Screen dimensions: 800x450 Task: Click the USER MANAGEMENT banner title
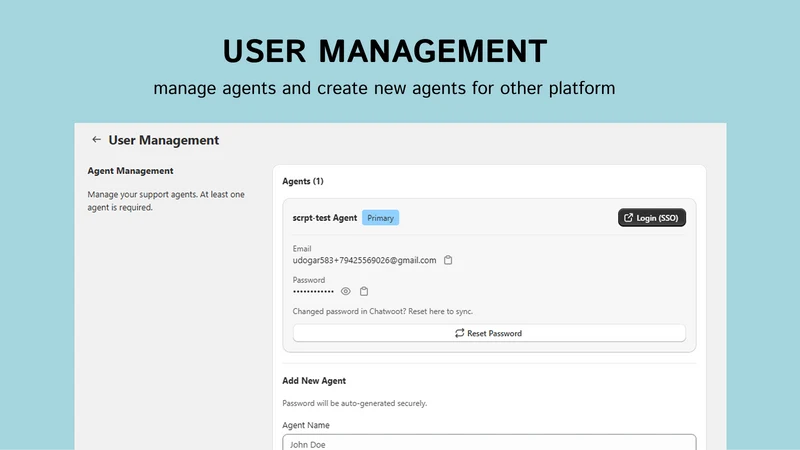coord(385,51)
